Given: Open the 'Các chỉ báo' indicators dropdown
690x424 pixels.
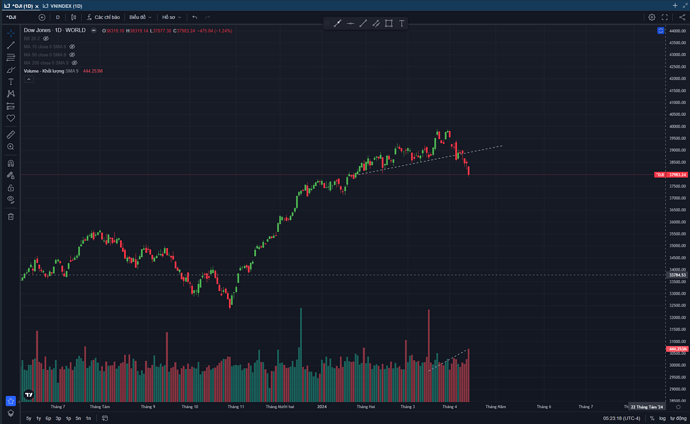Looking at the screenshot, I should [x=103, y=17].
